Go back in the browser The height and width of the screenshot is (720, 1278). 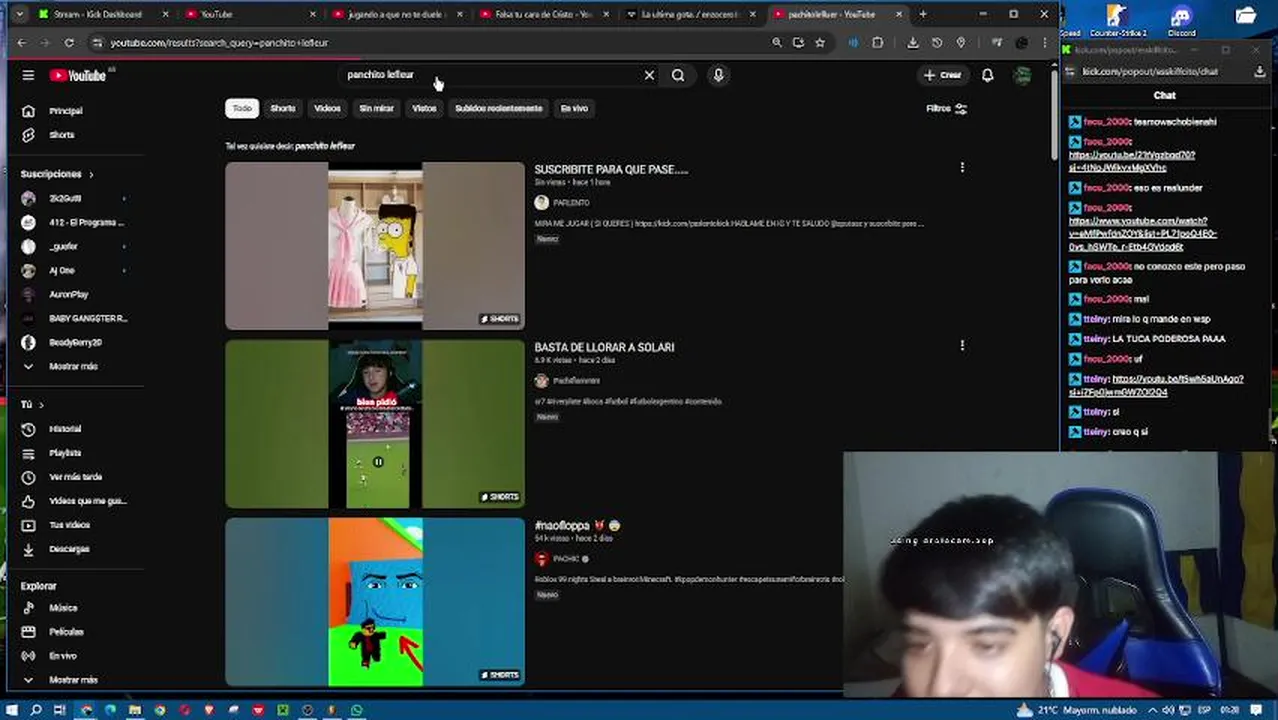22,43
